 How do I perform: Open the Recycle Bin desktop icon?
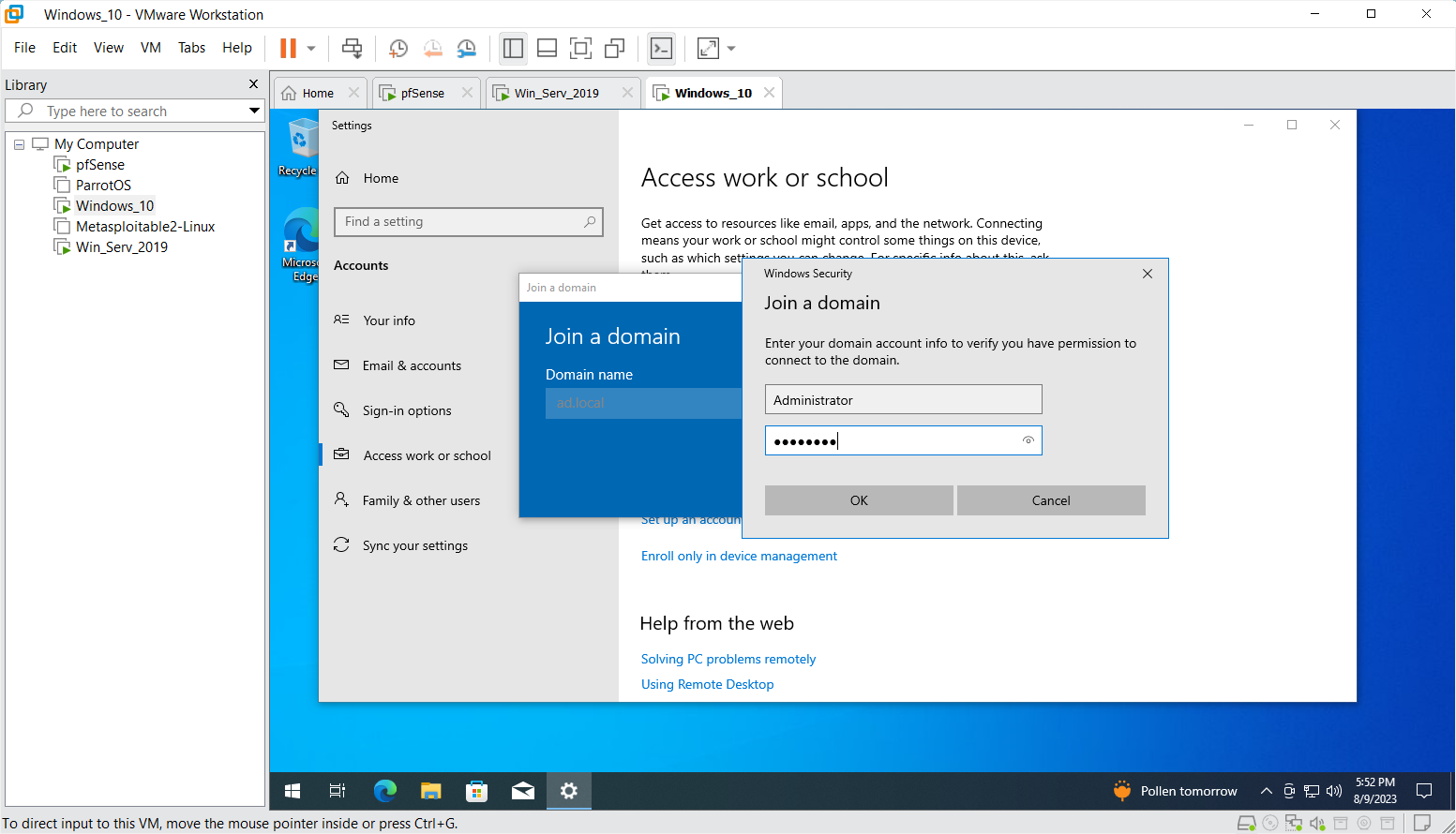point(300,147)
